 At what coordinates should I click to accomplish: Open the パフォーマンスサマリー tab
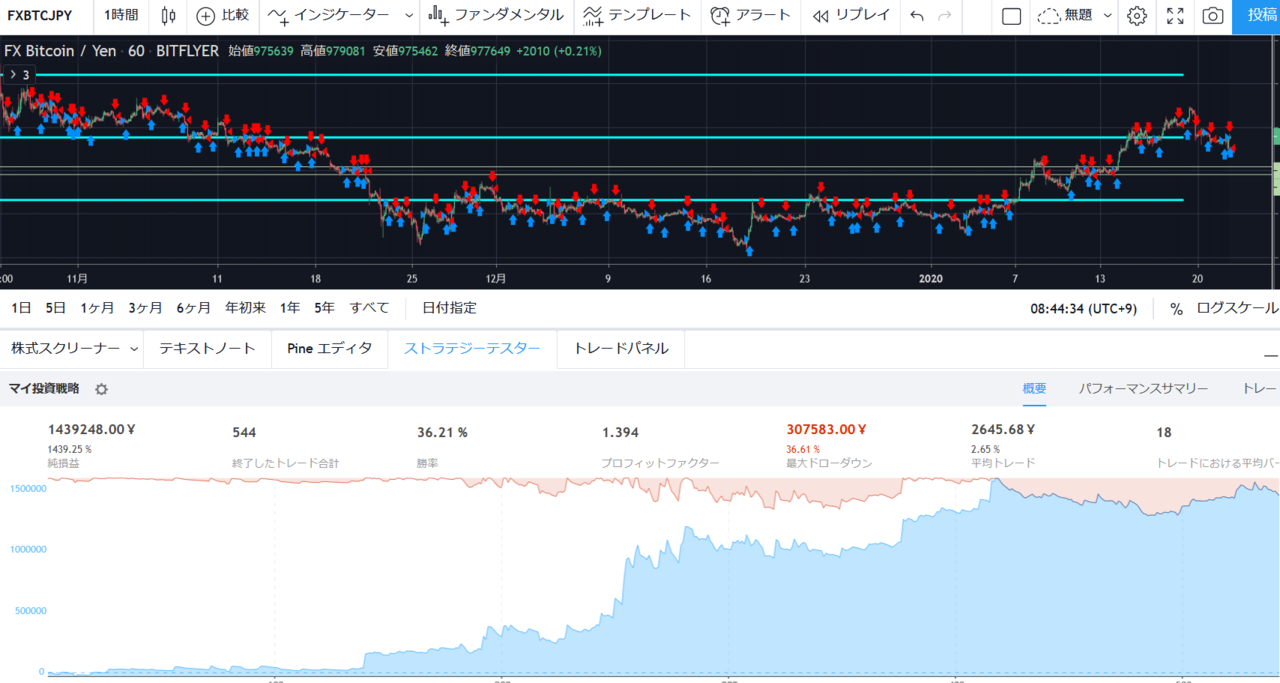tap(1143, 389)
